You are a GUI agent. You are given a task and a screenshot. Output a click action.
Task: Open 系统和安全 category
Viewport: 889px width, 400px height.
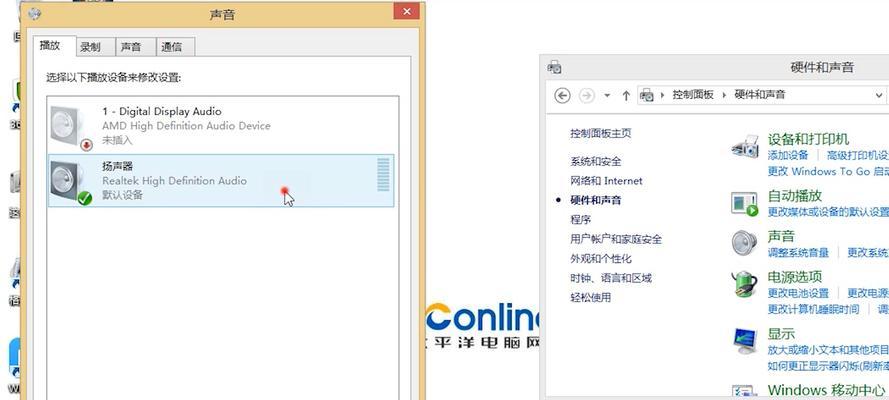[x=596, y=161]
